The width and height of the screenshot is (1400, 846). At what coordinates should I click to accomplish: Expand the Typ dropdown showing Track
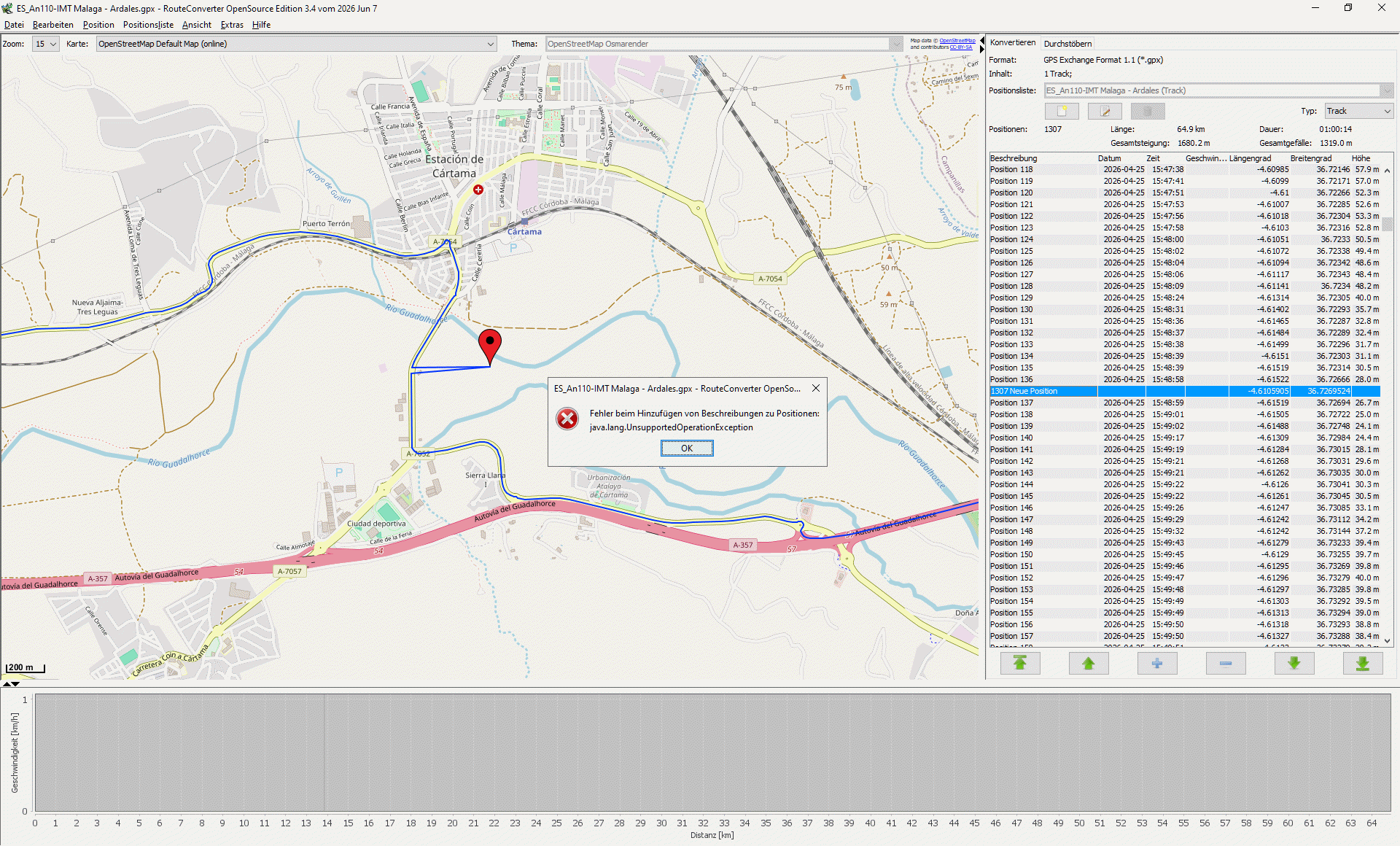[x=1358, y=111]
